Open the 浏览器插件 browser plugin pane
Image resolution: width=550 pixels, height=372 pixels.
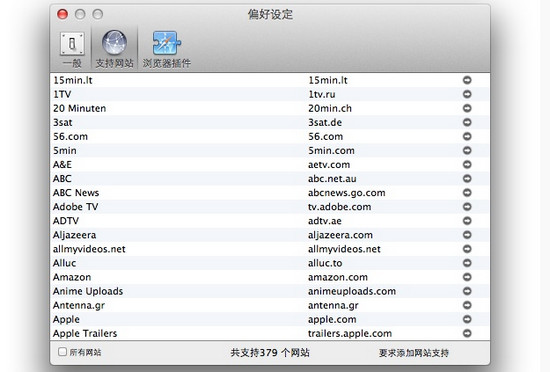(x=167, y=49)
